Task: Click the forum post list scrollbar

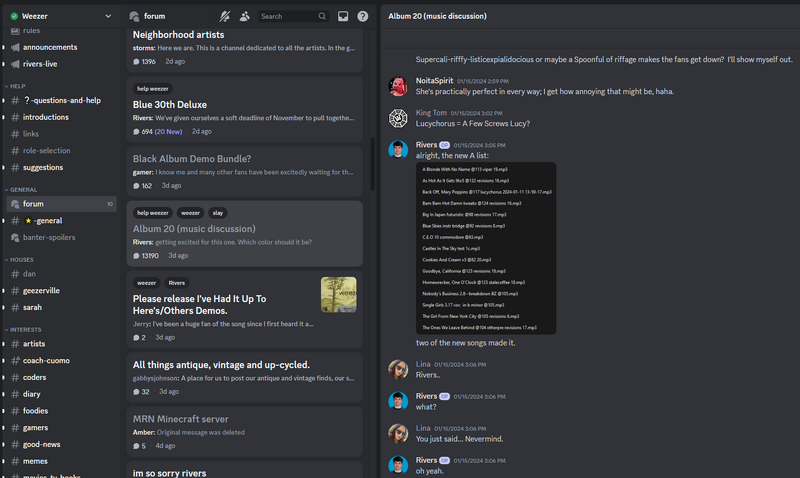Action: (x=372, y=170)
